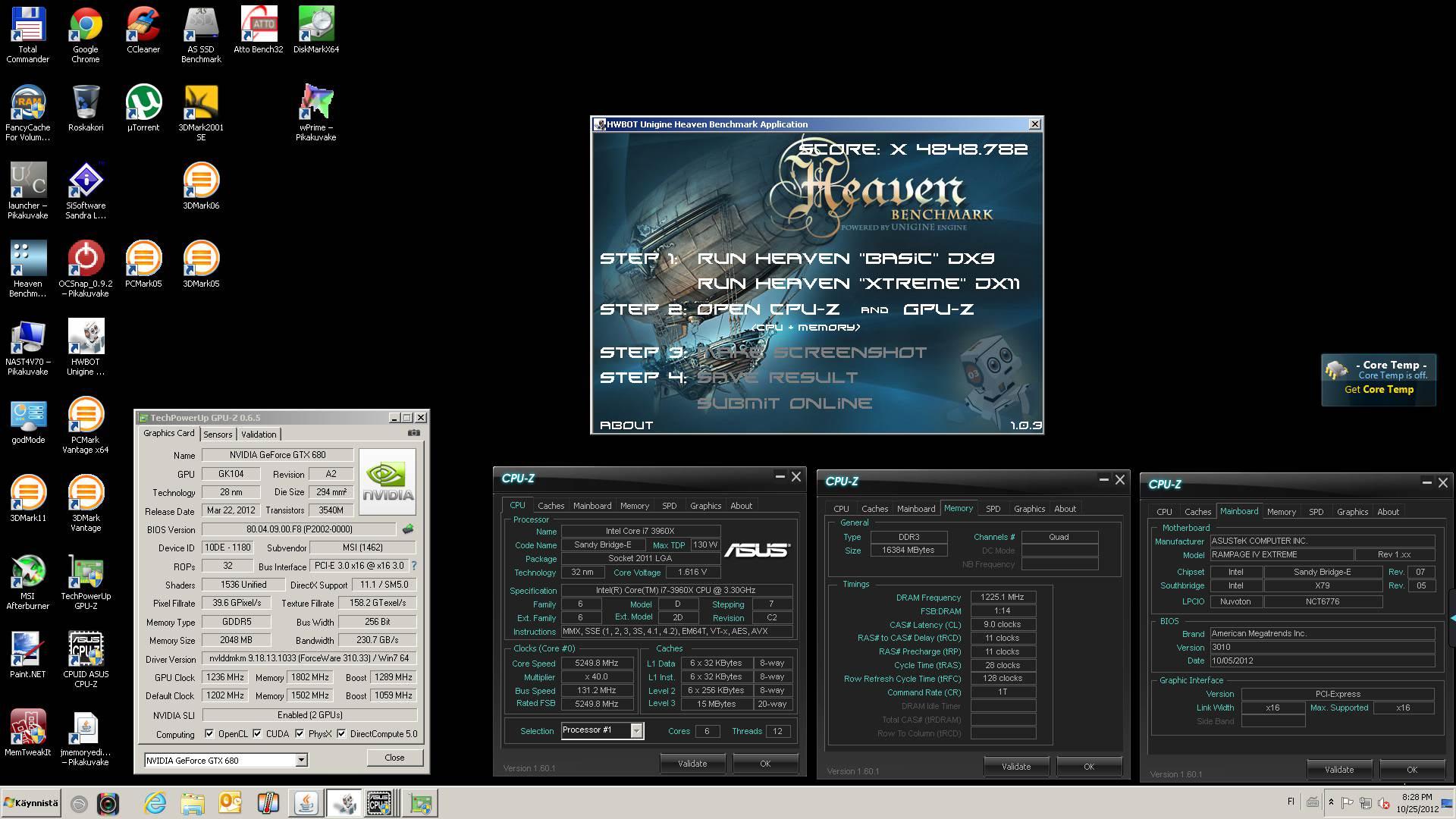Image resolution: width=1456 pixels, height=819 pixels.
Task: Open the wPrime shortcut icon
Action: pyautogui.click(x=316, y=113)
